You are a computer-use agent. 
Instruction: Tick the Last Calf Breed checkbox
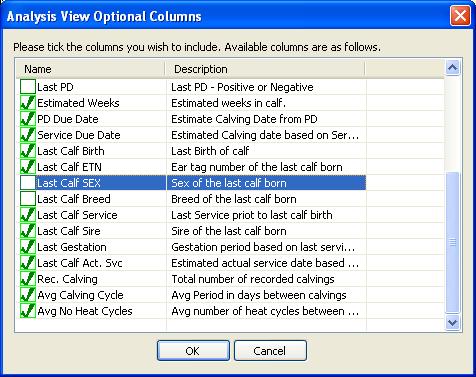pos(28,199)
